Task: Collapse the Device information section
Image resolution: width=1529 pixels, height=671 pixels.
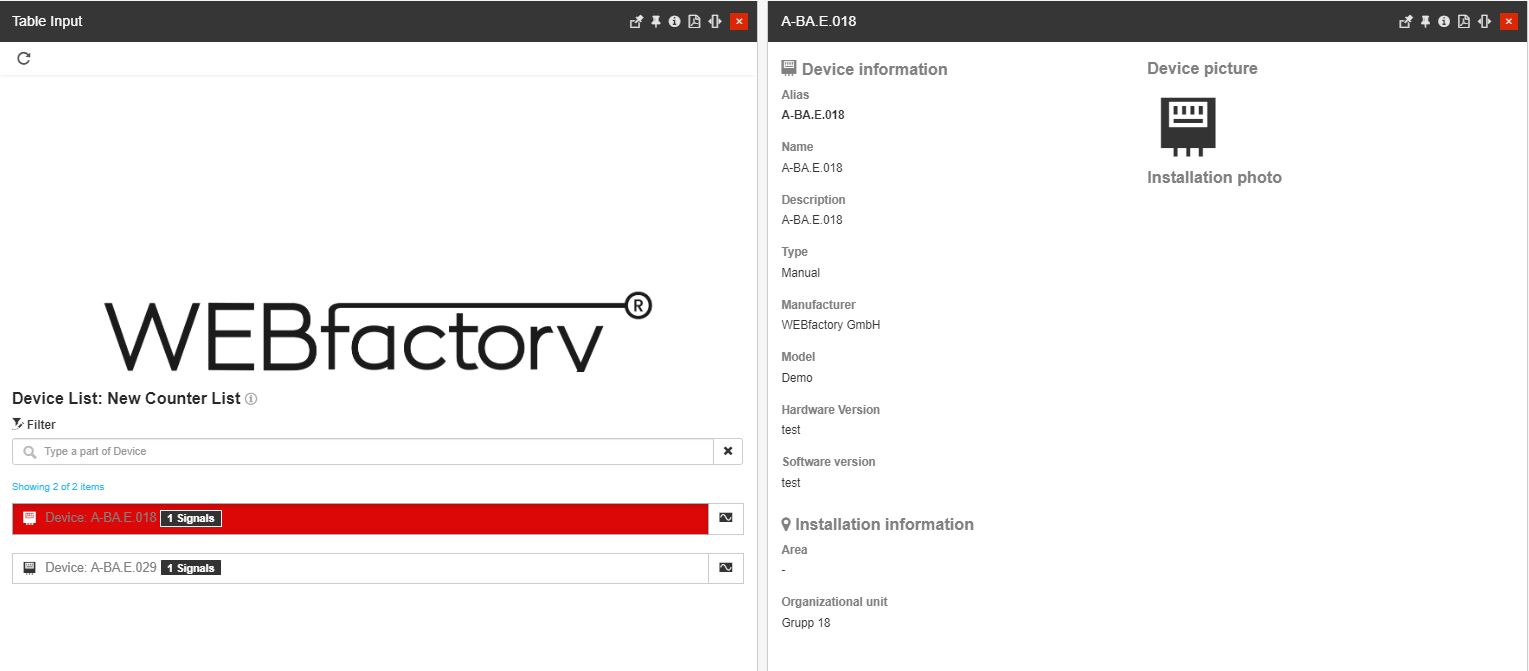Action: click(x=864, y=69)
